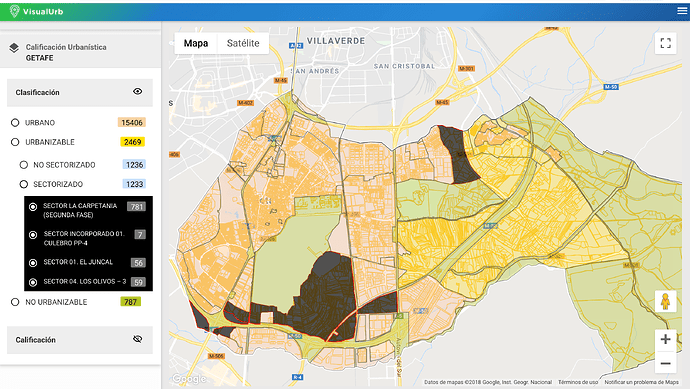The image size is (690, 389).
Task: Select the Street View pegman
Action: [x=665, y=301]
